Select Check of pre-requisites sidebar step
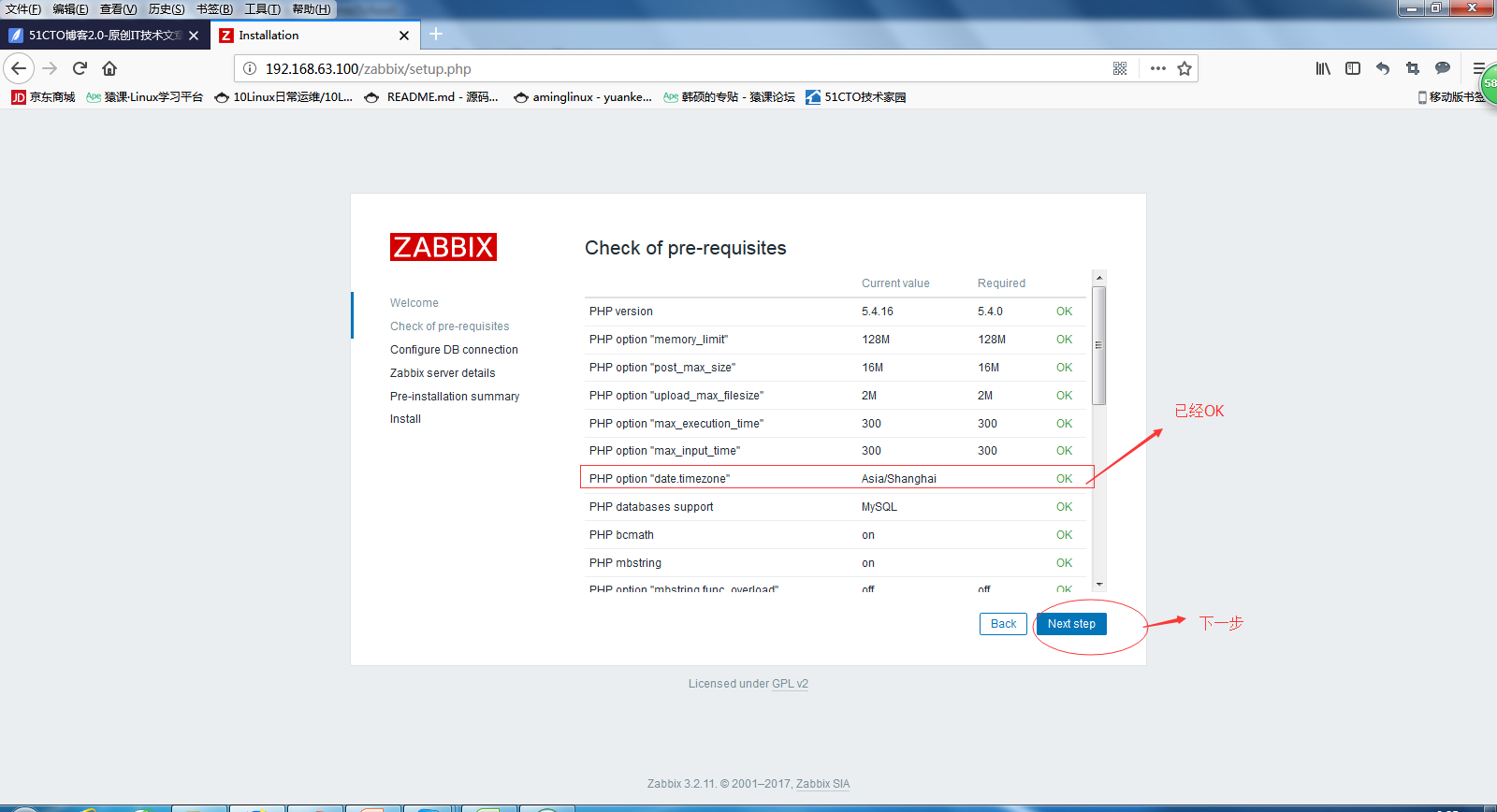This screenshot has height=812, width=1497. [450, 326]
